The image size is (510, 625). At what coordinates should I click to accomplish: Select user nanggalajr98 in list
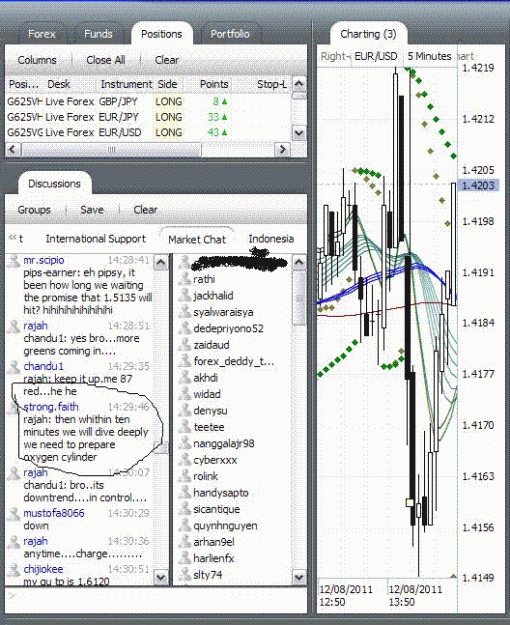pyautogui.click(x=224, y=443)
